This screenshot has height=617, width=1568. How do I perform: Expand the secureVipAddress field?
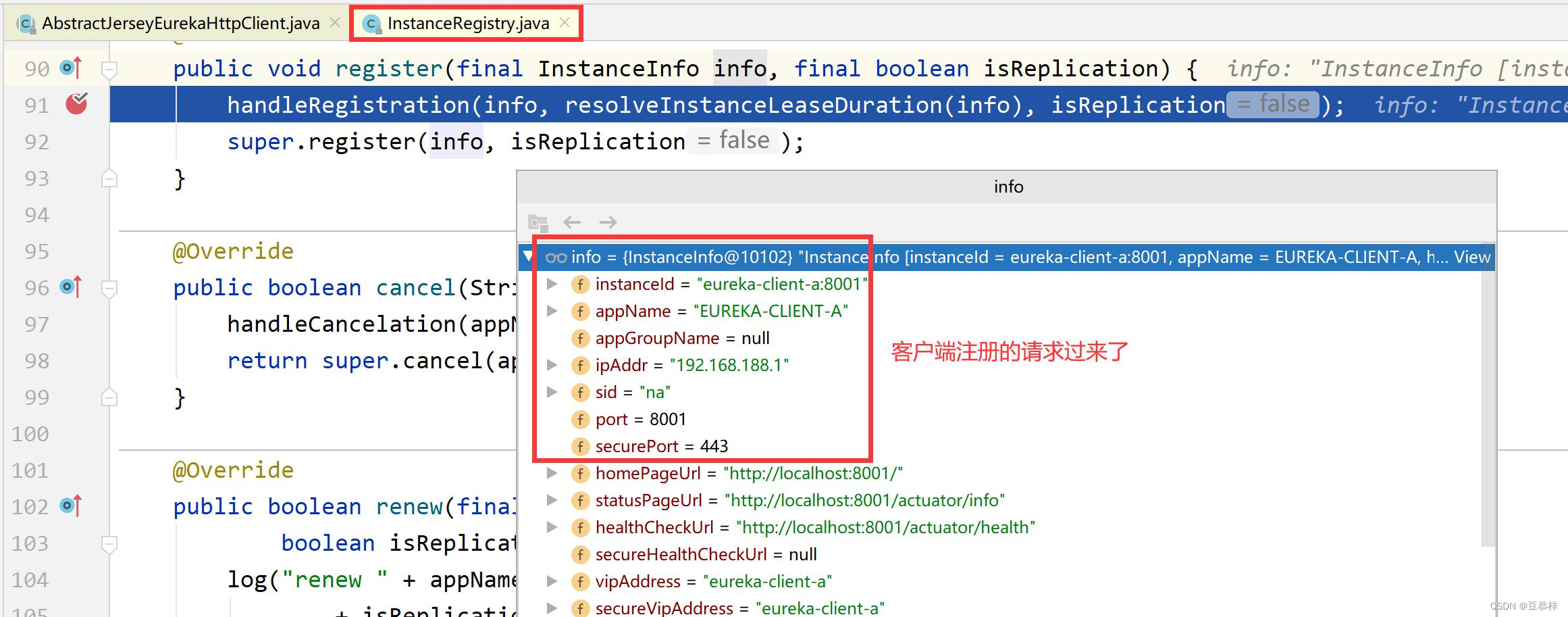pos(552,608)
